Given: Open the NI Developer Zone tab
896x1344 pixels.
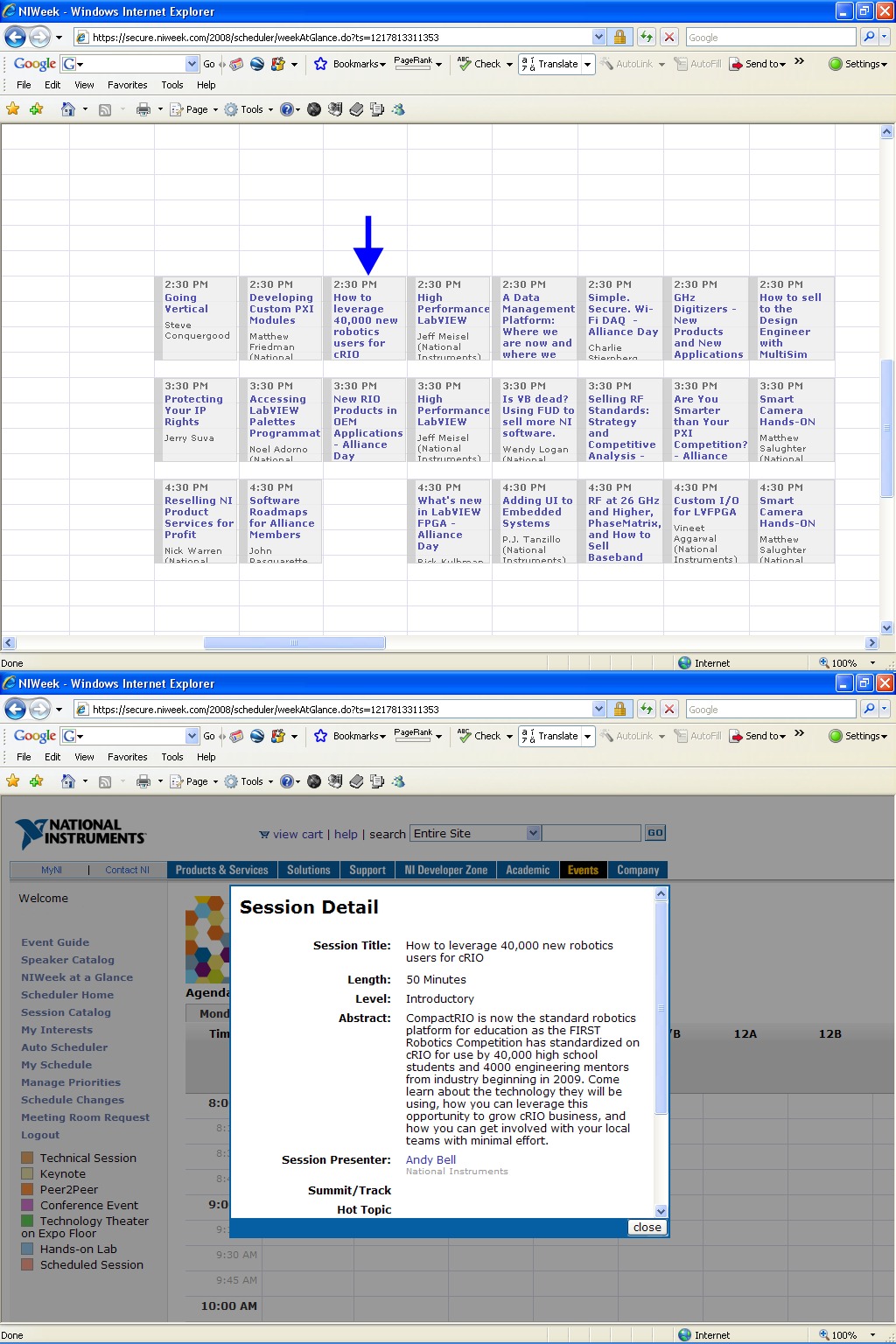Looking at the screenshot, I should (446, 870).
